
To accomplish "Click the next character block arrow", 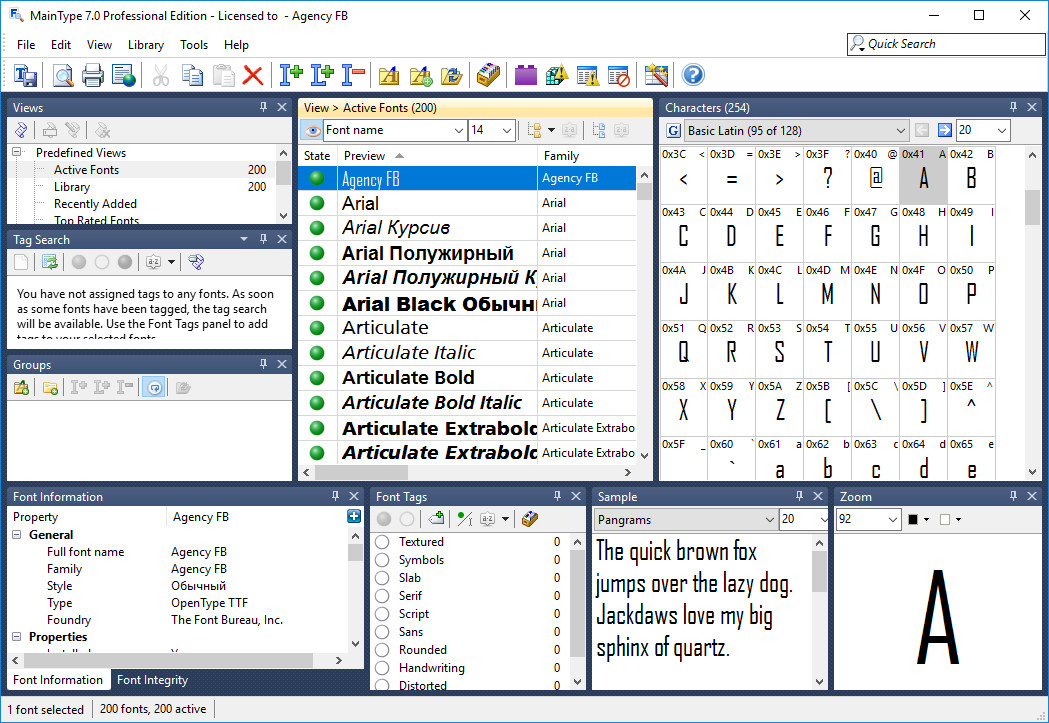I will click(x=945, y=130).
